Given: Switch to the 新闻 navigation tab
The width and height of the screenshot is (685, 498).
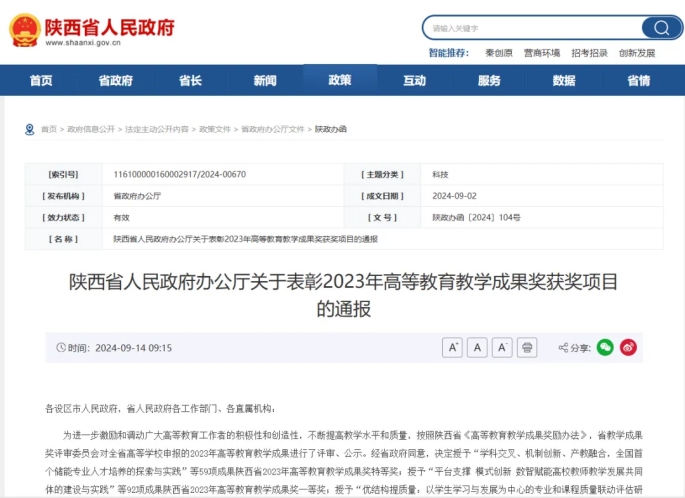Looking at the screenshot, I should click(265, 81).
